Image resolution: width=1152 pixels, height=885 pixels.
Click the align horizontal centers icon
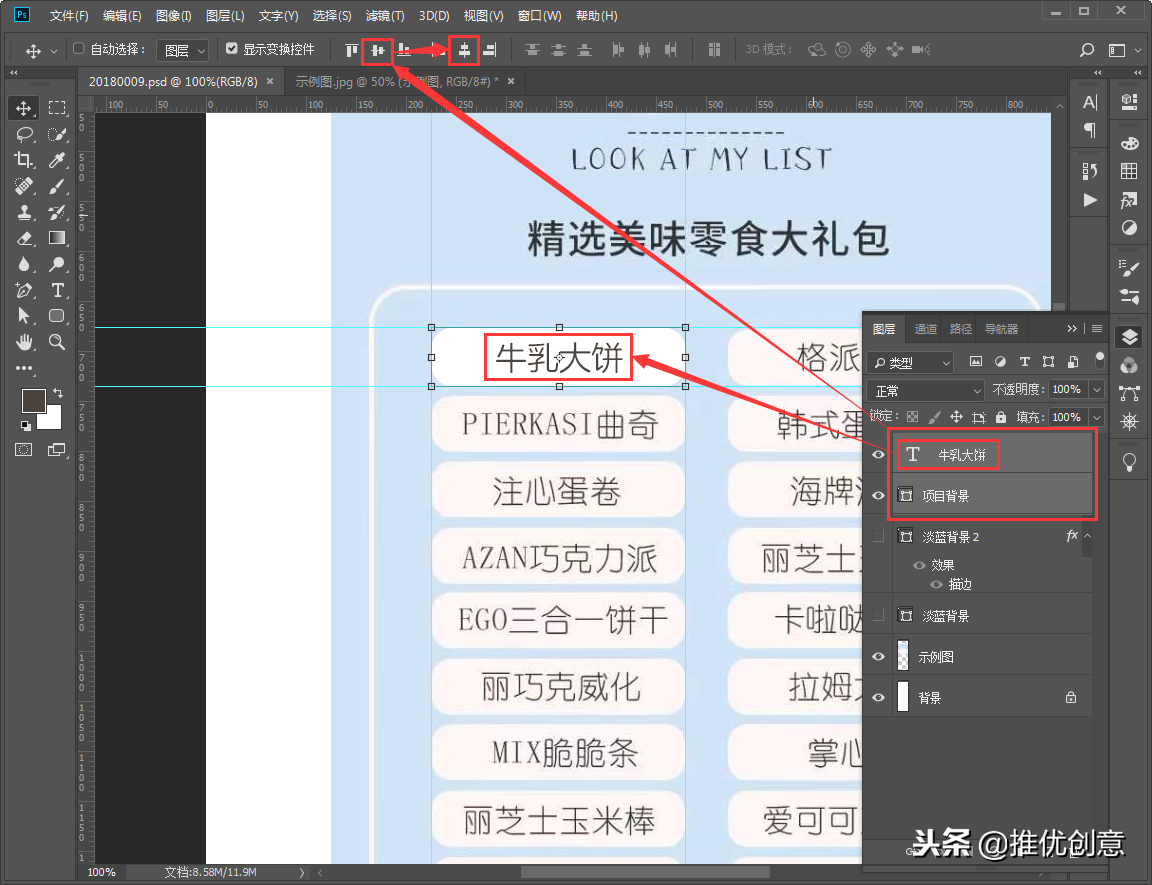(464, 50)
